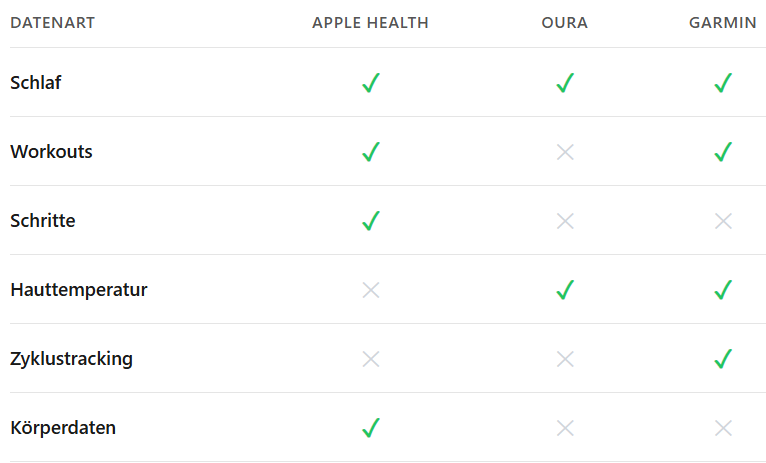This screenshot has height=463, width=766.
Task: Click the Datenart column header
Action: (53, 23)
